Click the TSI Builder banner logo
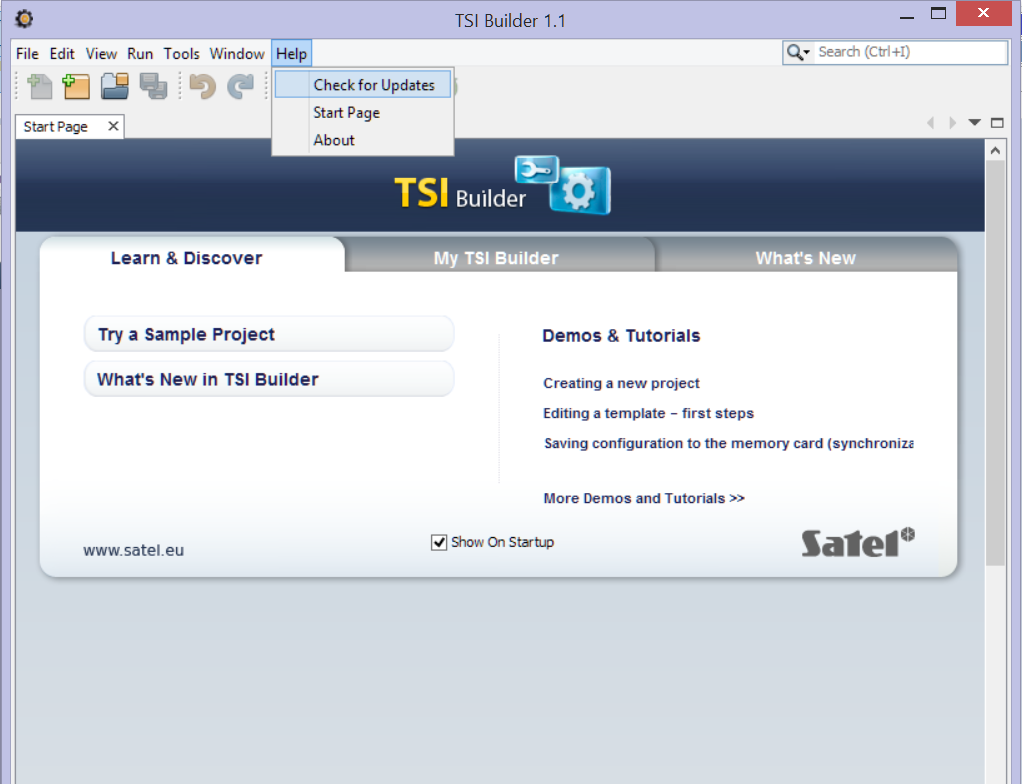 pos(503,186)
